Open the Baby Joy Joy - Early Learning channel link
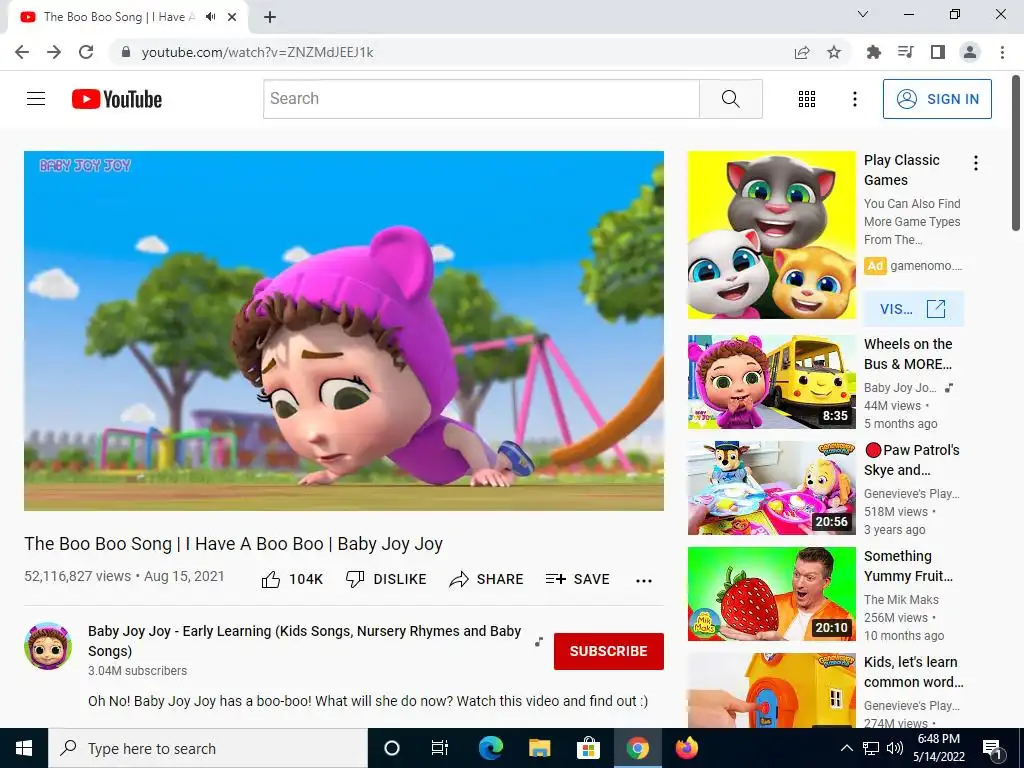Screen dimensions: 1024x768 coord(304,641)
